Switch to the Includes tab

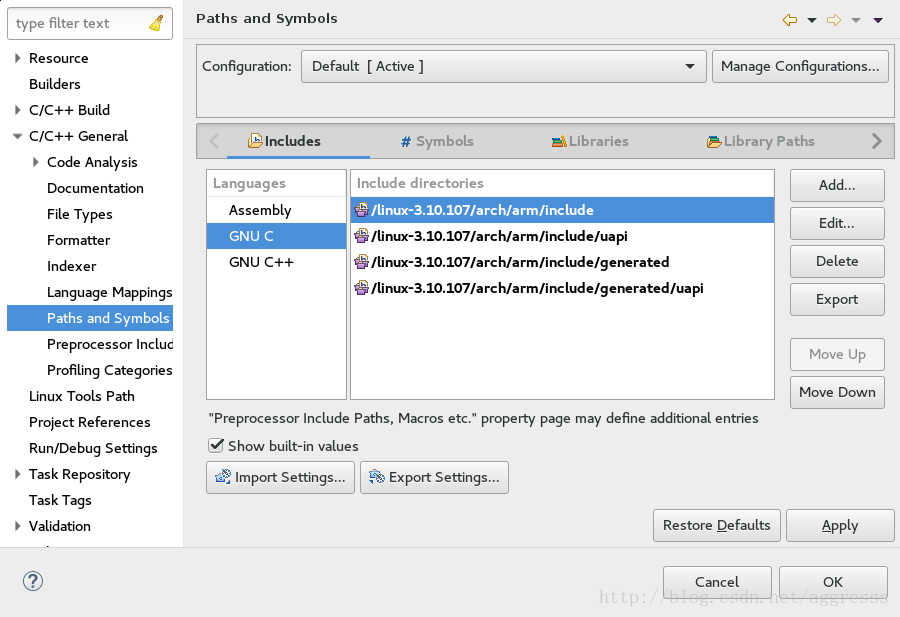284,141
